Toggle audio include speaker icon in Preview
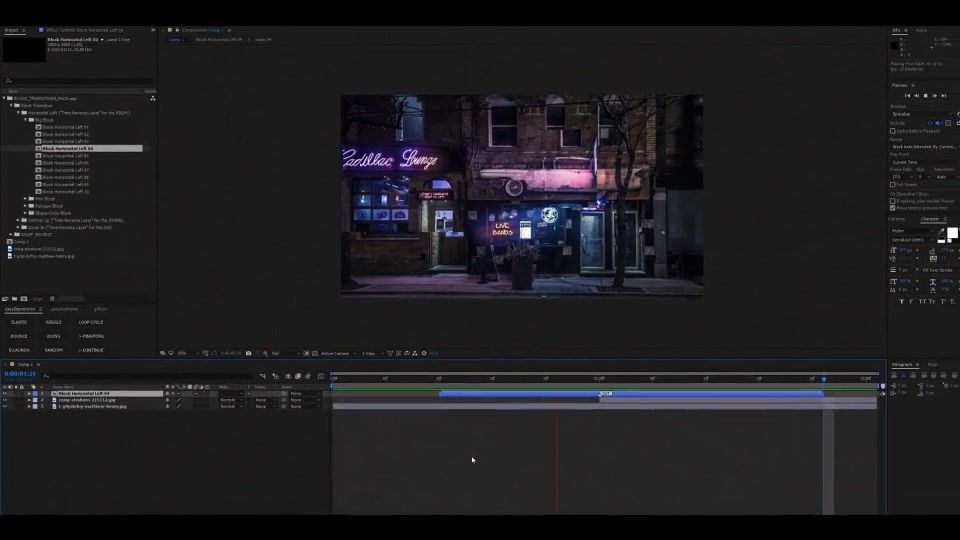The image size is (960, 540). [939, 123]
